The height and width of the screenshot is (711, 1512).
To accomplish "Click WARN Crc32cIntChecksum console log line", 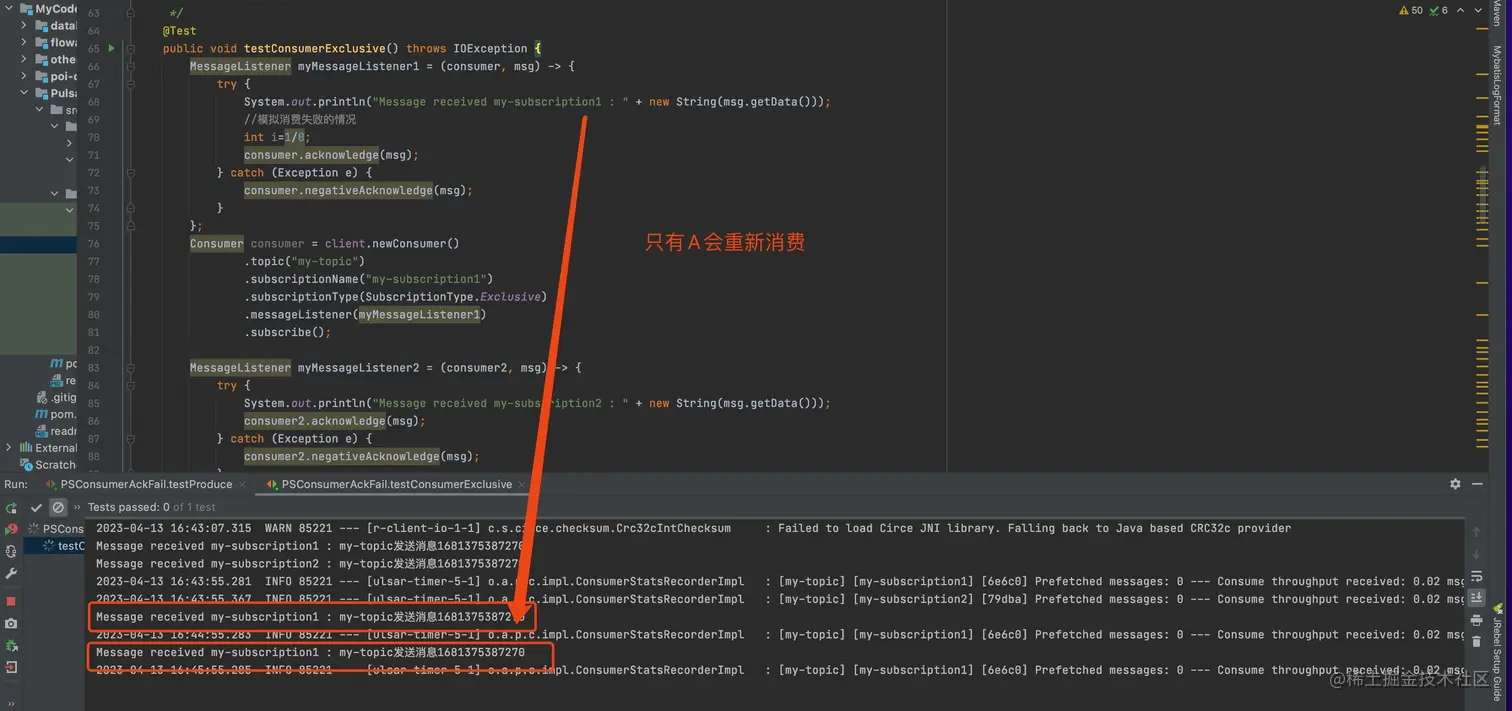I will click(x=693, y=528).
